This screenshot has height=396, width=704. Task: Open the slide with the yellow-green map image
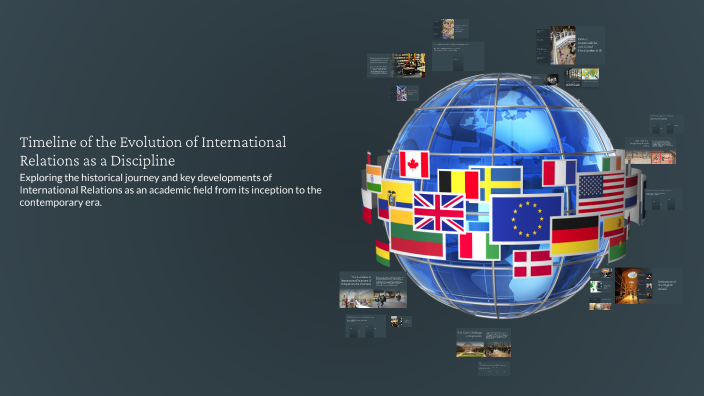[582, 77]
